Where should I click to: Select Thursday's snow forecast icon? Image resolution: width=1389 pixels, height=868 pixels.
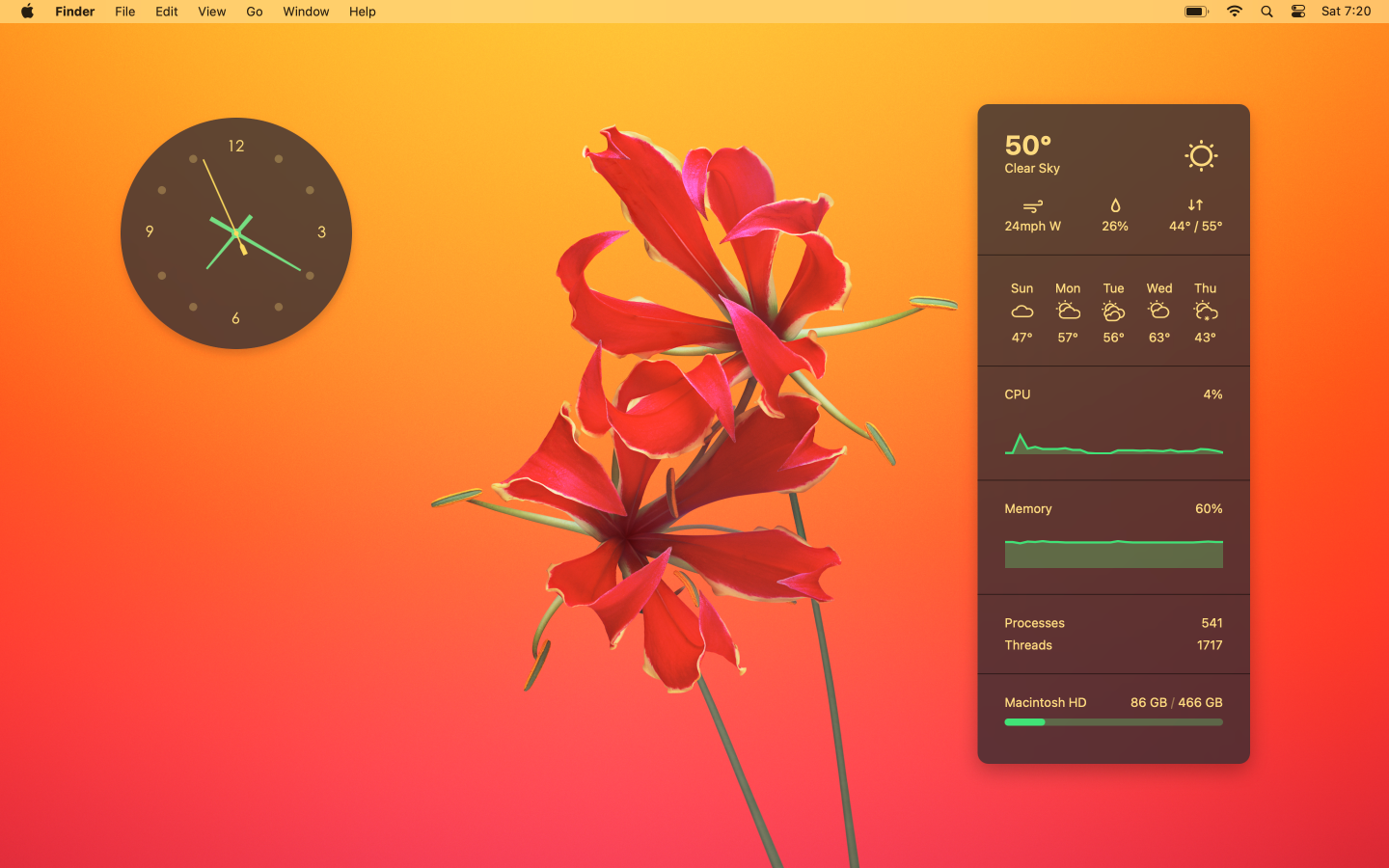(x=1205, y=311)
